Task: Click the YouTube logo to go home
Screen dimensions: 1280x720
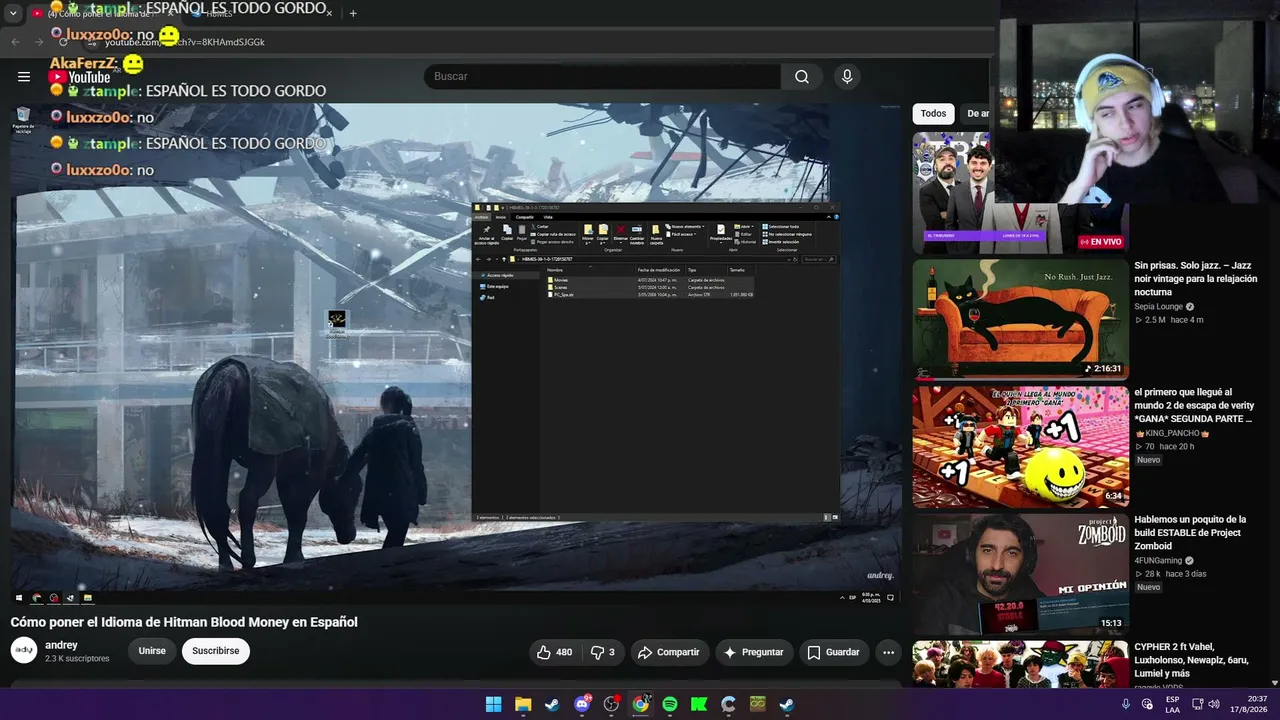Action: point(79,77)
